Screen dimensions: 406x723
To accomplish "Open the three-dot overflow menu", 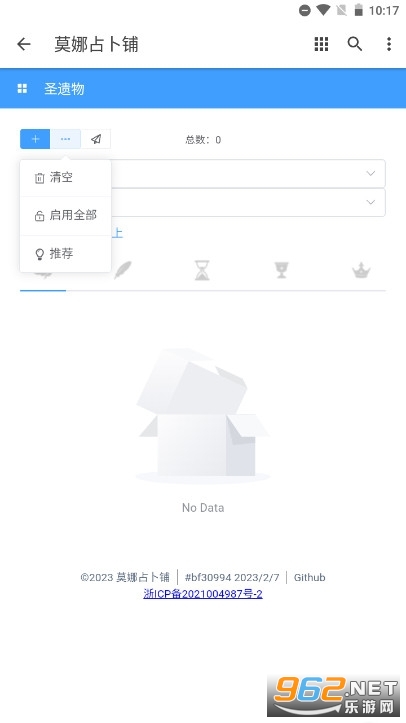I will point(389,44).
